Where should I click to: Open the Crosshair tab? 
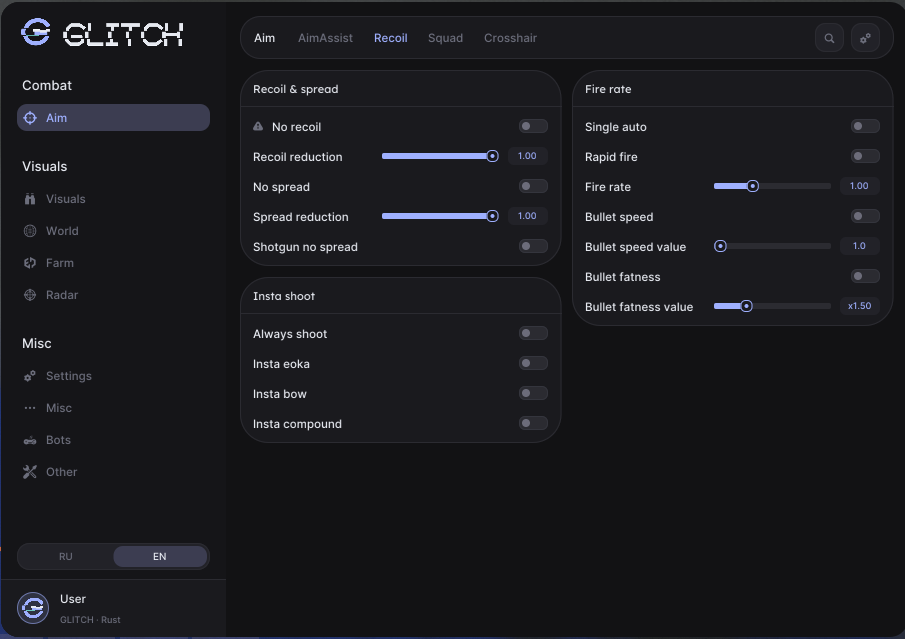pyautogui.click(x=510, y=38)
